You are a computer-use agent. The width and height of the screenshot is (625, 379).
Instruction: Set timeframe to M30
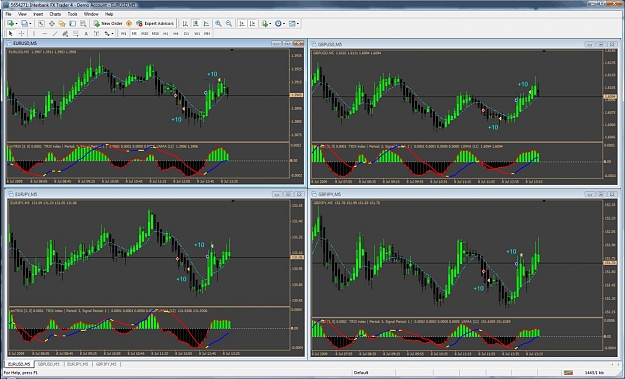click(155, 33)
